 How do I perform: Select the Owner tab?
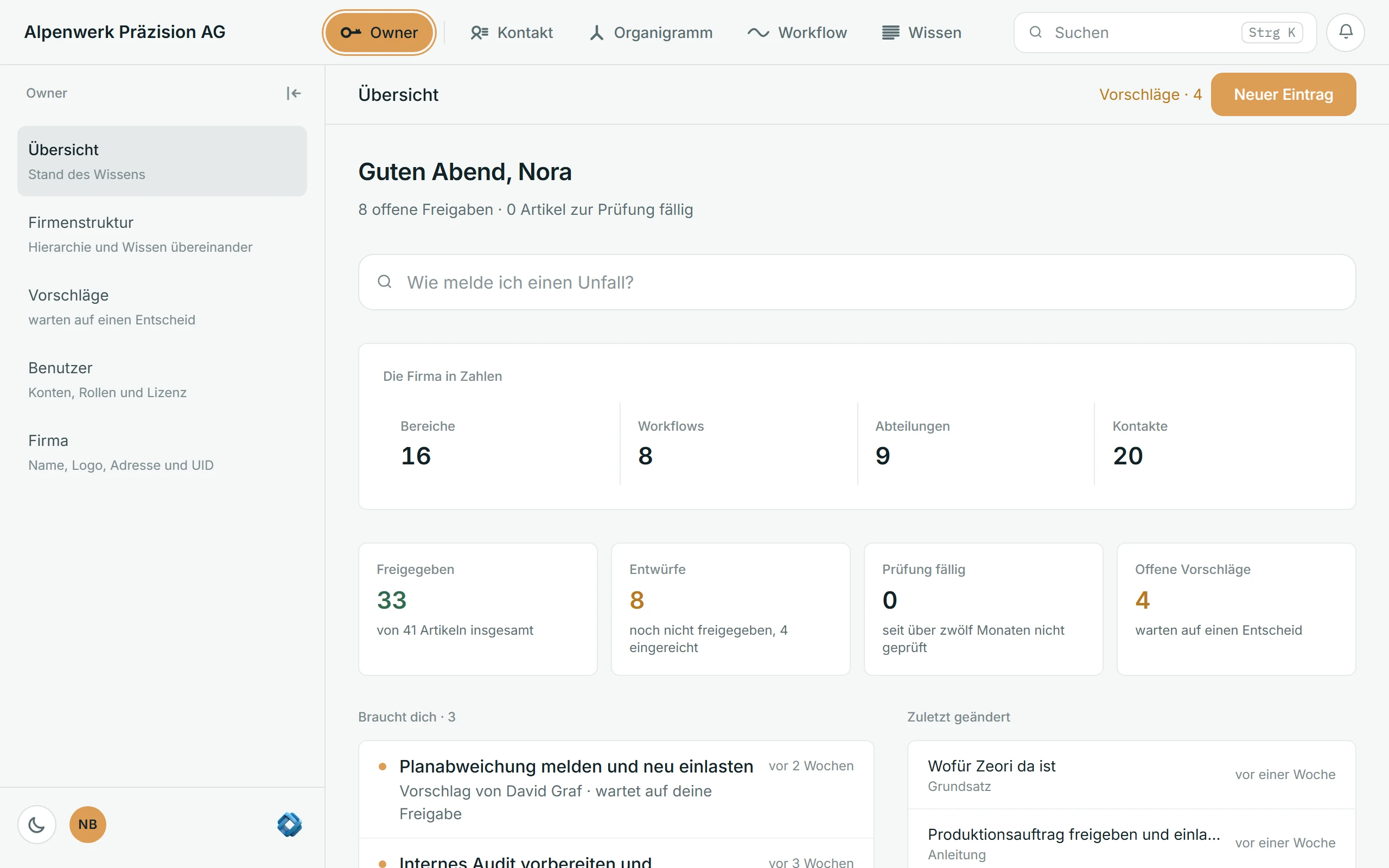pos(379,33)
